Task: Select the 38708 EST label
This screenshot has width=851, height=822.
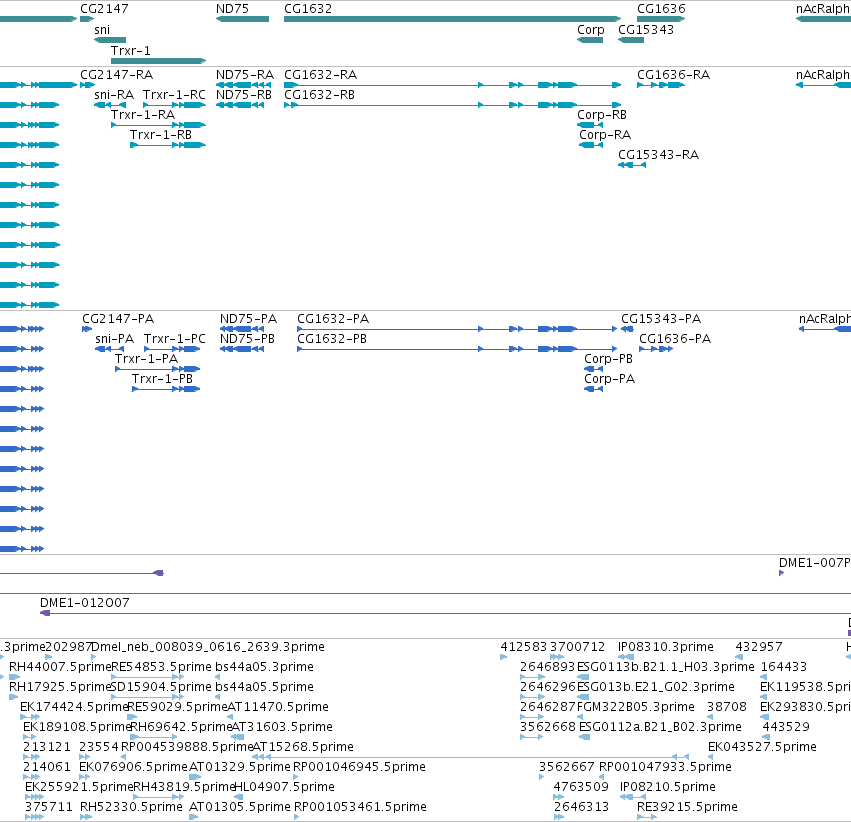Action: pyautogui.click(x=727, y=706)
